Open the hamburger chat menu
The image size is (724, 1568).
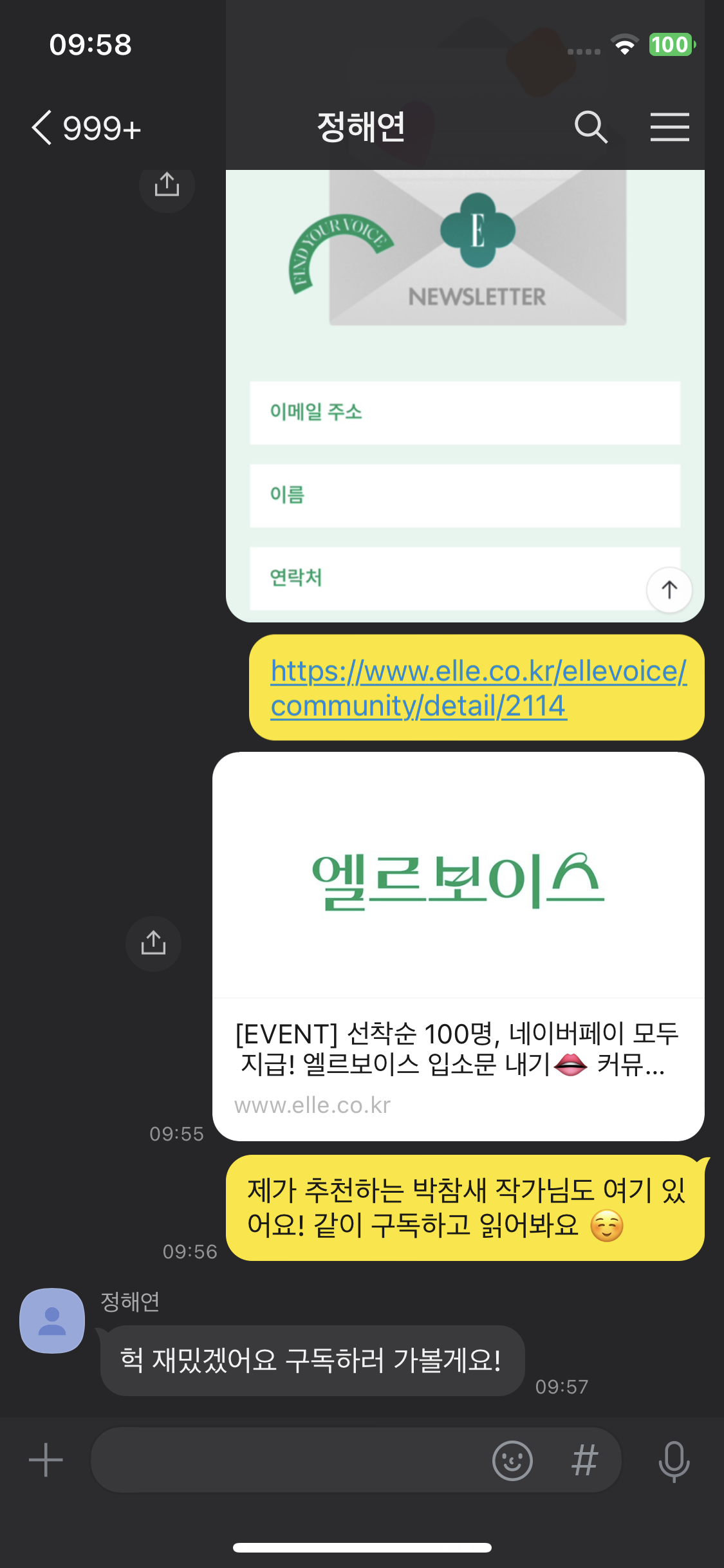(x=669, y=127)
